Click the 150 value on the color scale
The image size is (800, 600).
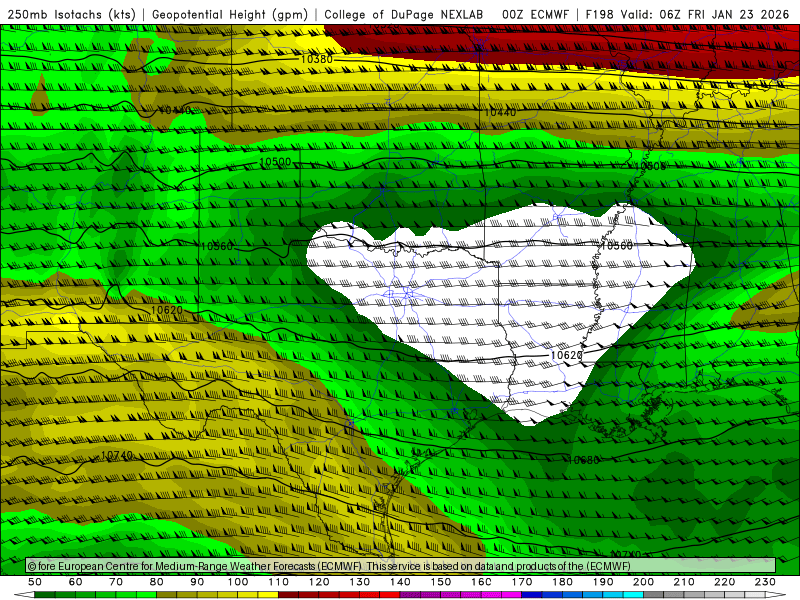[440, 582]
